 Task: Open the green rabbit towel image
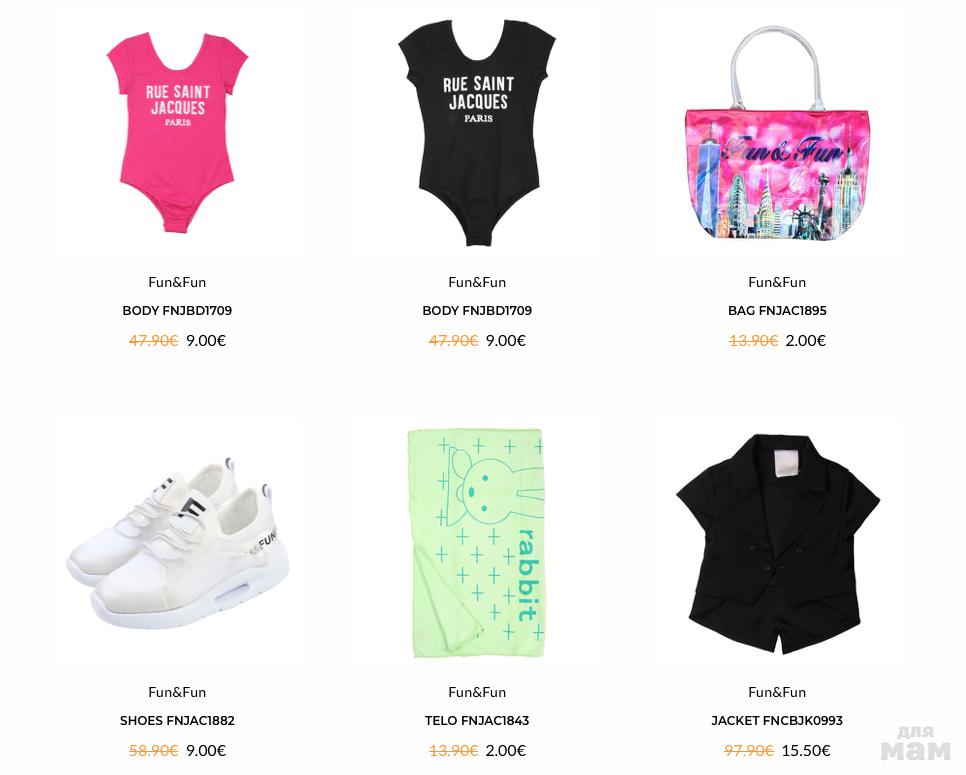pyautogui.click(x=476, y=543)
